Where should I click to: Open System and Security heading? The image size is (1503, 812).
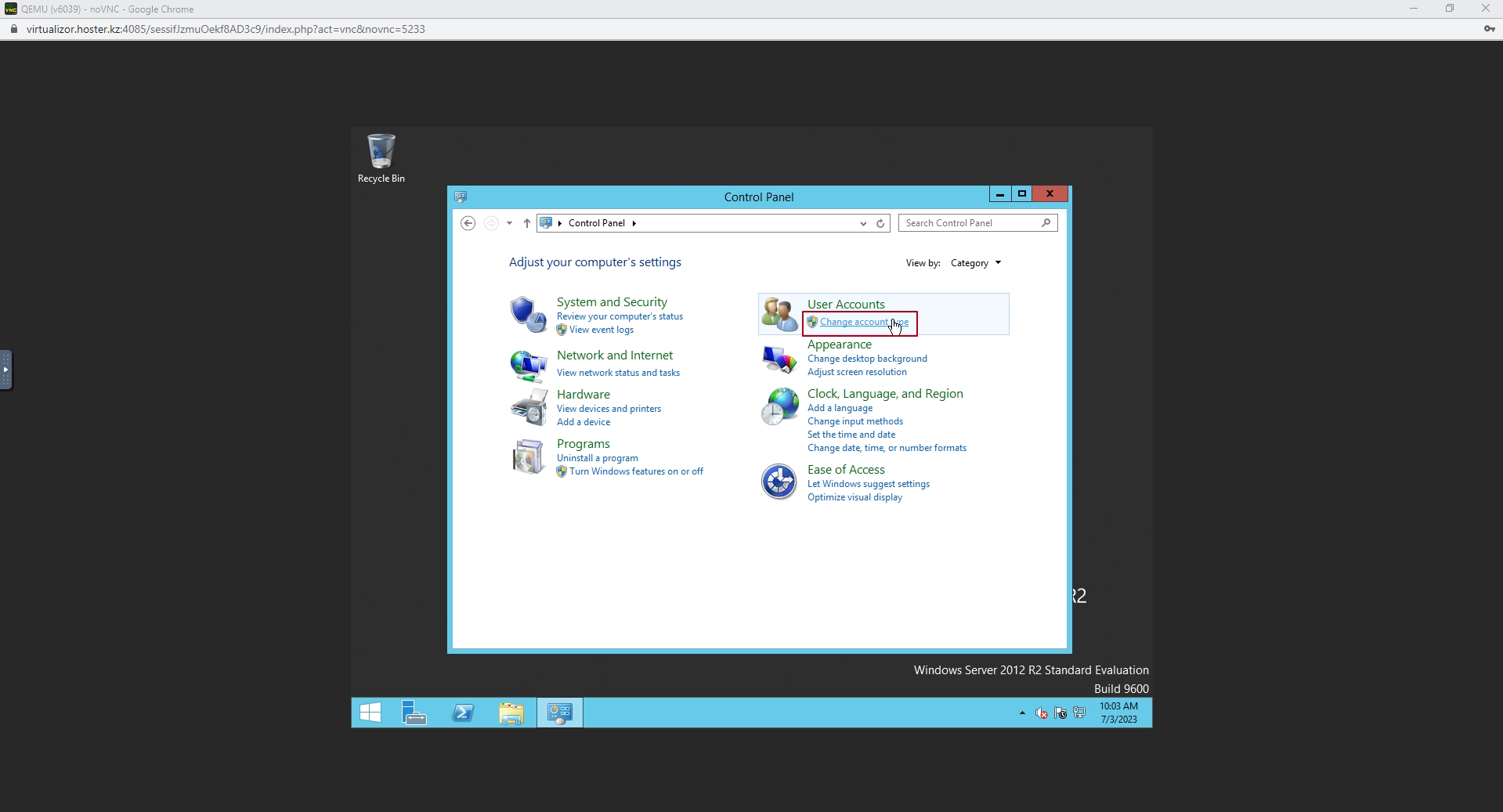pos(612,302)
